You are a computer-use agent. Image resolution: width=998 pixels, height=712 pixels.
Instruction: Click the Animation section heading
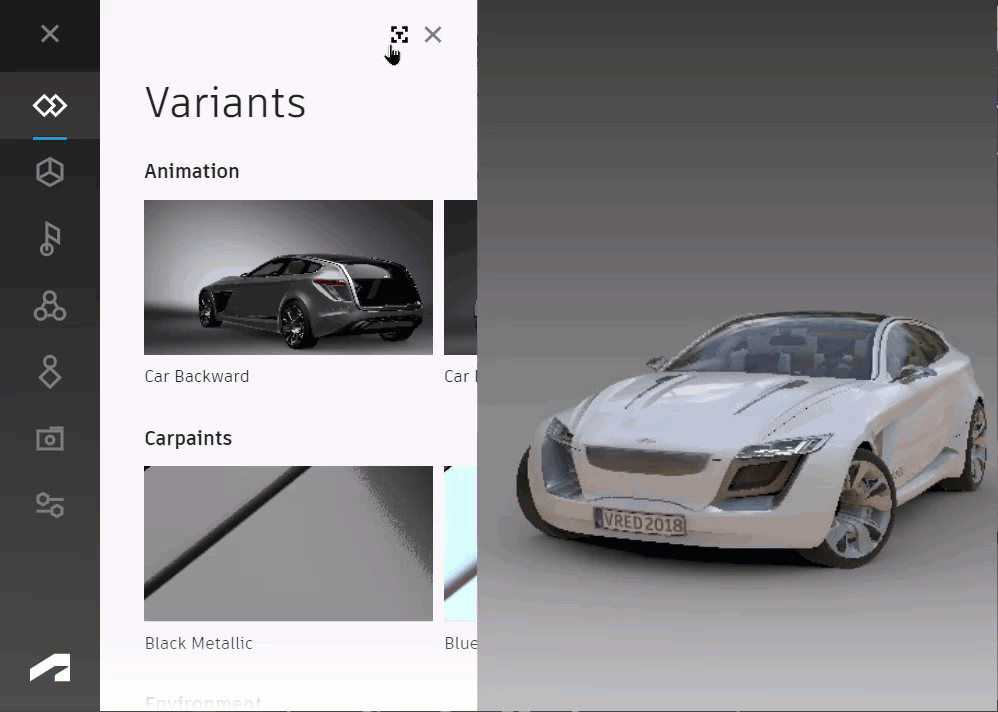(x=192, y=171)
